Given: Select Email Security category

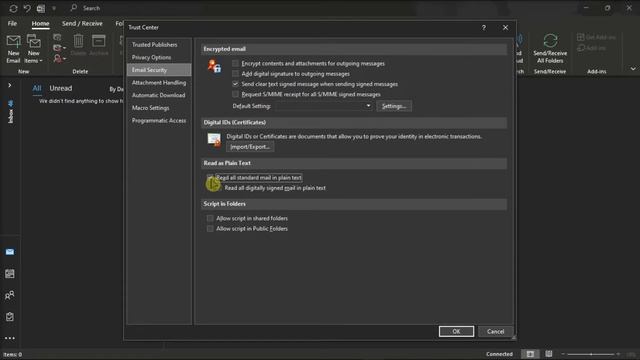Looking at the screenshot, I should pyautogui.click(x=159, y=70).
